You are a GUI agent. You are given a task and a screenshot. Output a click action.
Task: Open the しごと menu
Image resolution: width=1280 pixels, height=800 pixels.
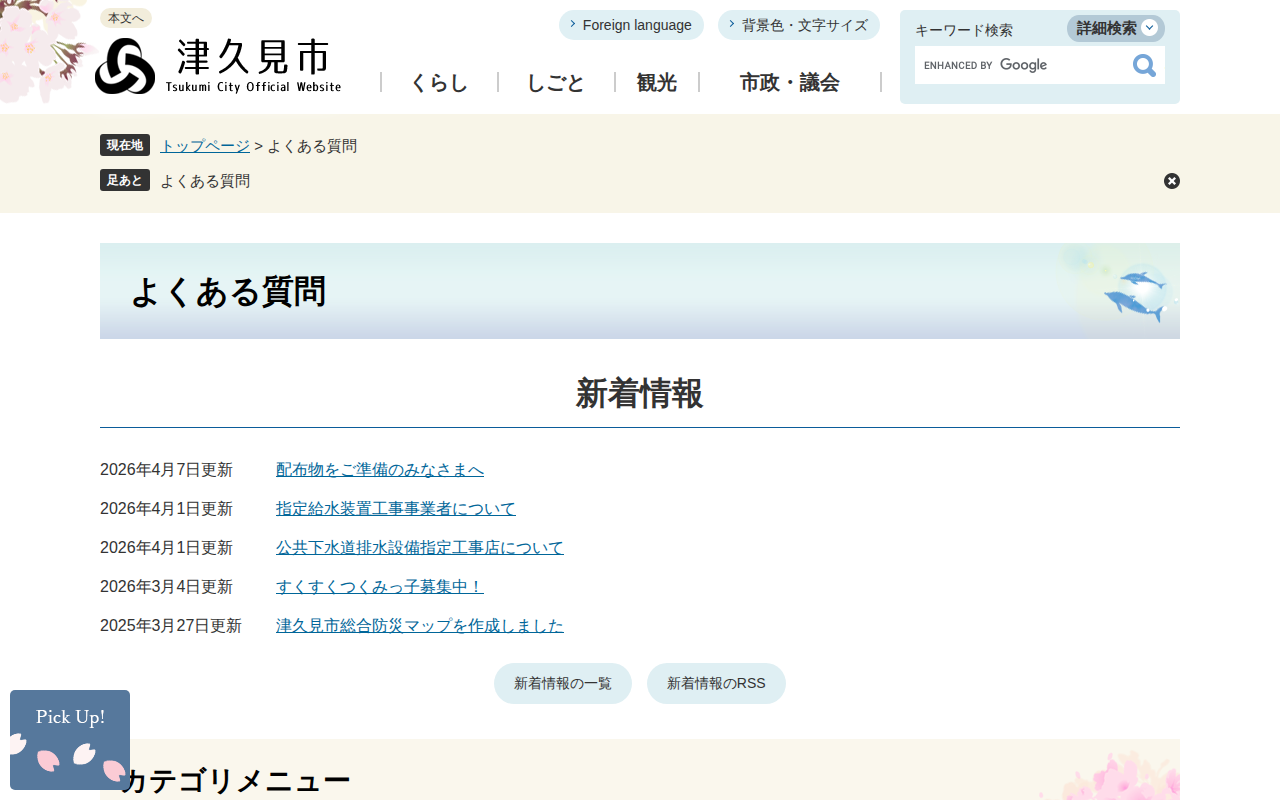(x=556, y=83)
